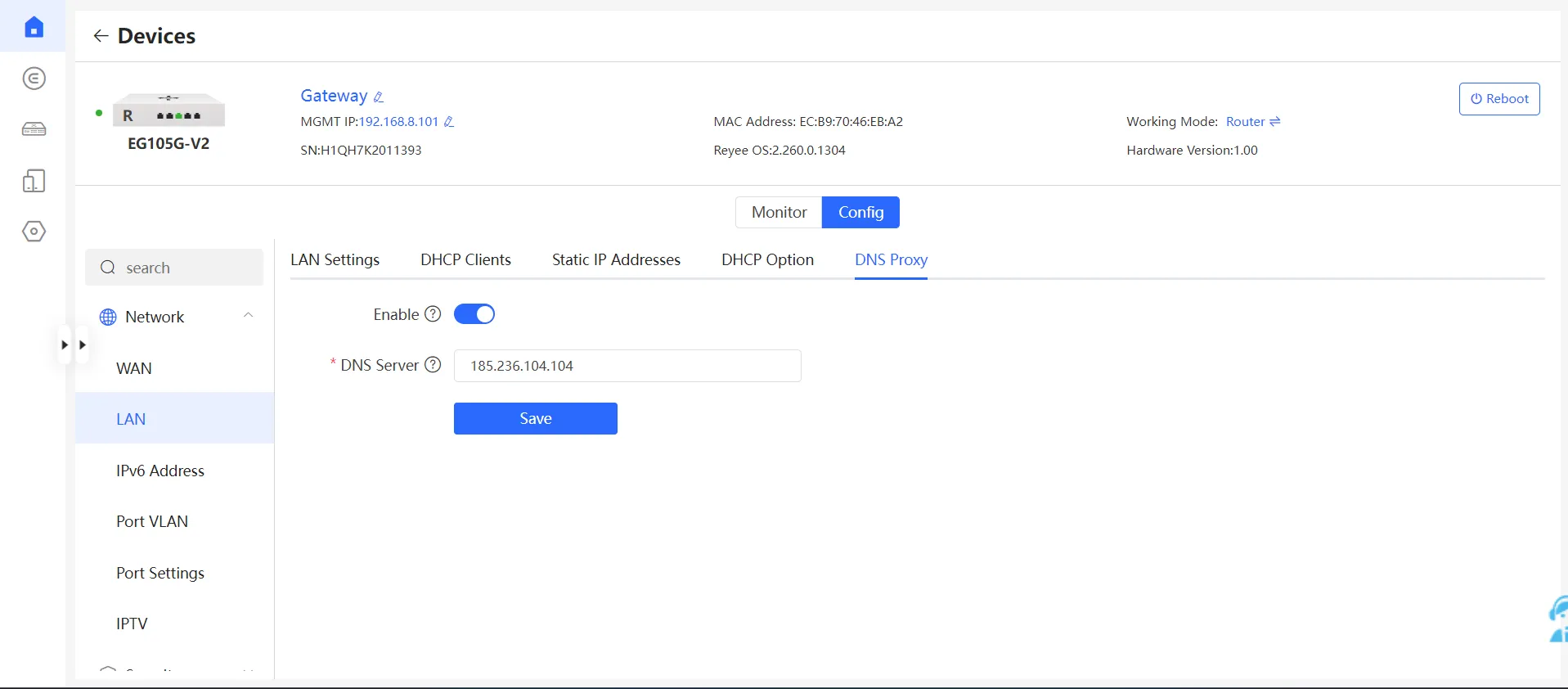Click the SN:H1QH7K2011393 text
The image size is (1568, 689).
(361, 151)
